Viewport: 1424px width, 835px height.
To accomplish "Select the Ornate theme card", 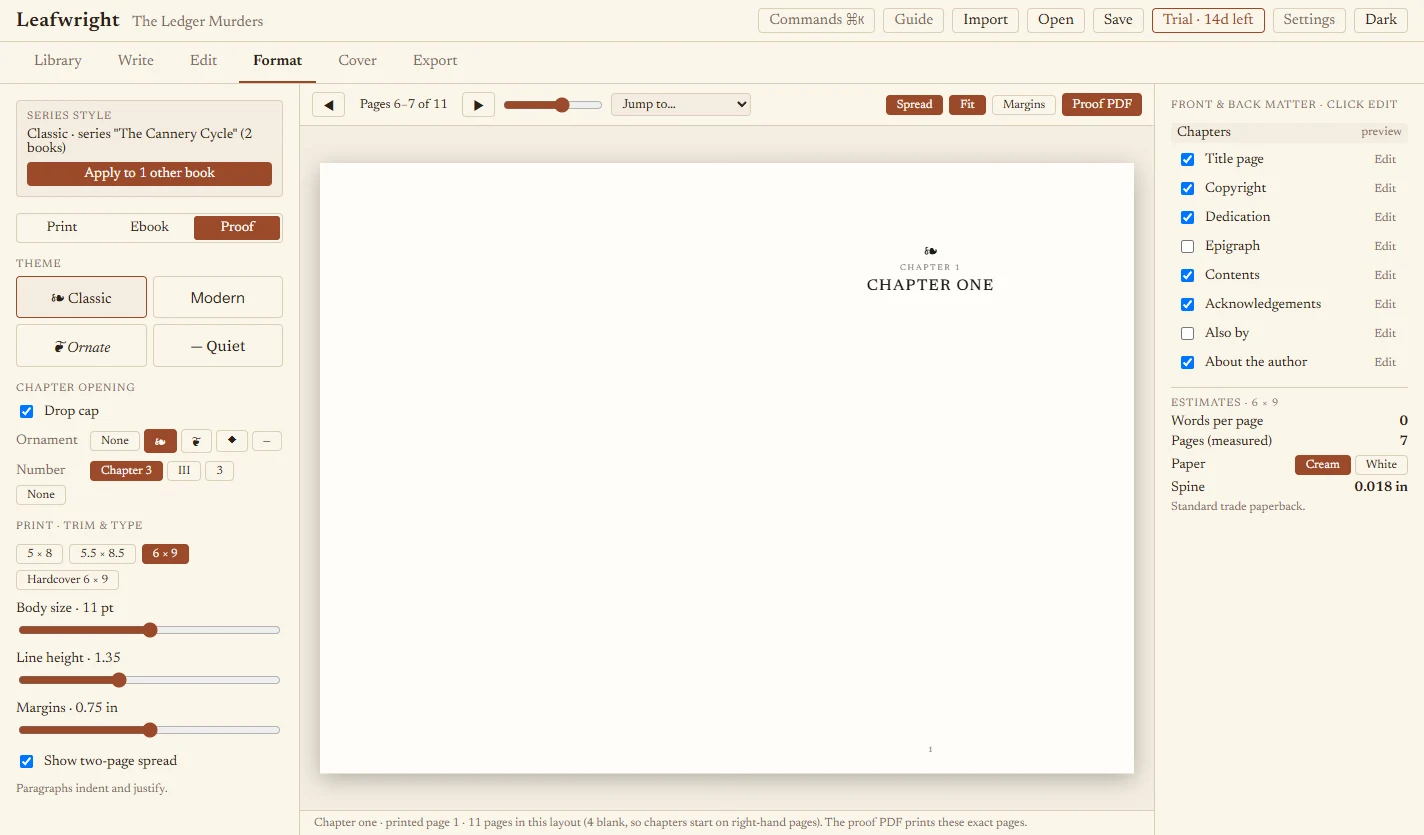I will coord(82,346).
